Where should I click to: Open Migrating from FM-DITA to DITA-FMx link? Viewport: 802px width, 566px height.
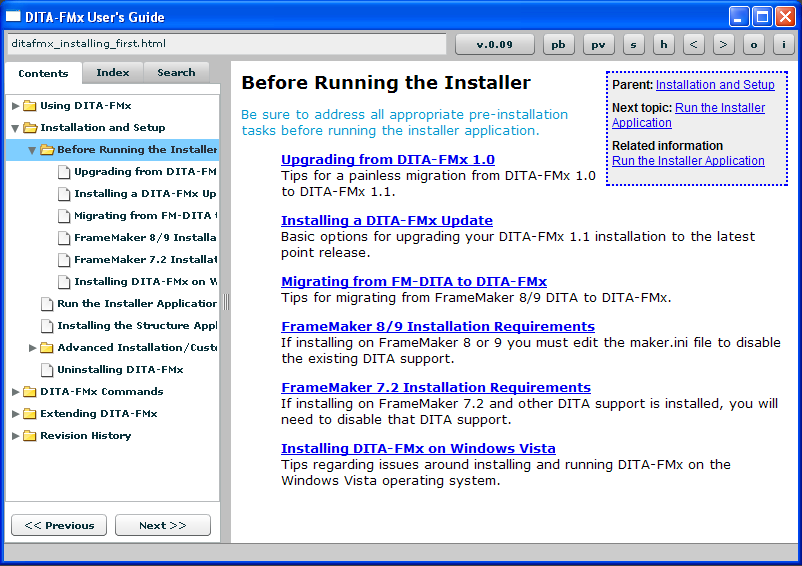pyautogui.click(x=414, y=282)
